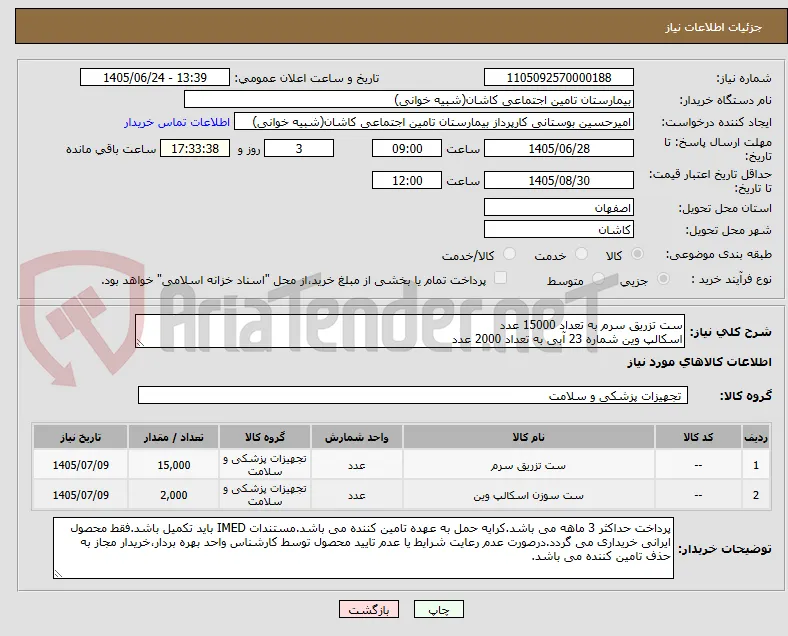The height and width of the screenshot is (636, 788).
Task: Click the تاریخ نیاز column header
Action: (80, 437)
